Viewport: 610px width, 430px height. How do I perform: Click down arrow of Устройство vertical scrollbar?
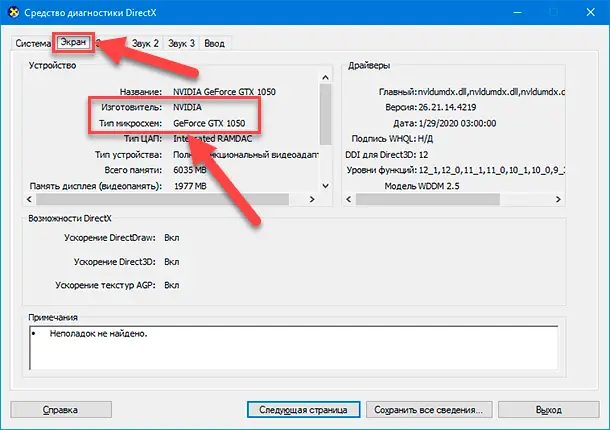(x=326, y=186)
